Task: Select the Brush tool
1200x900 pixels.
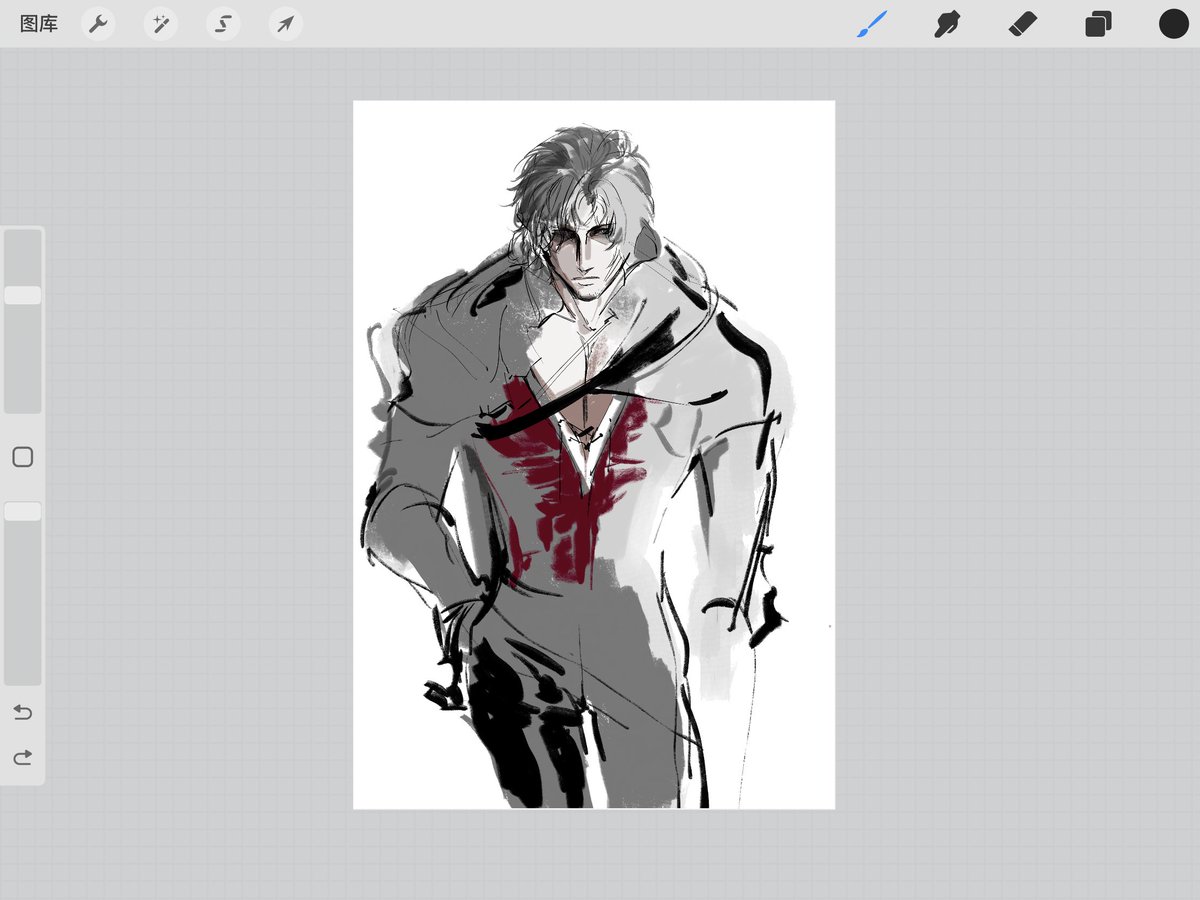Action: [872, 24]
